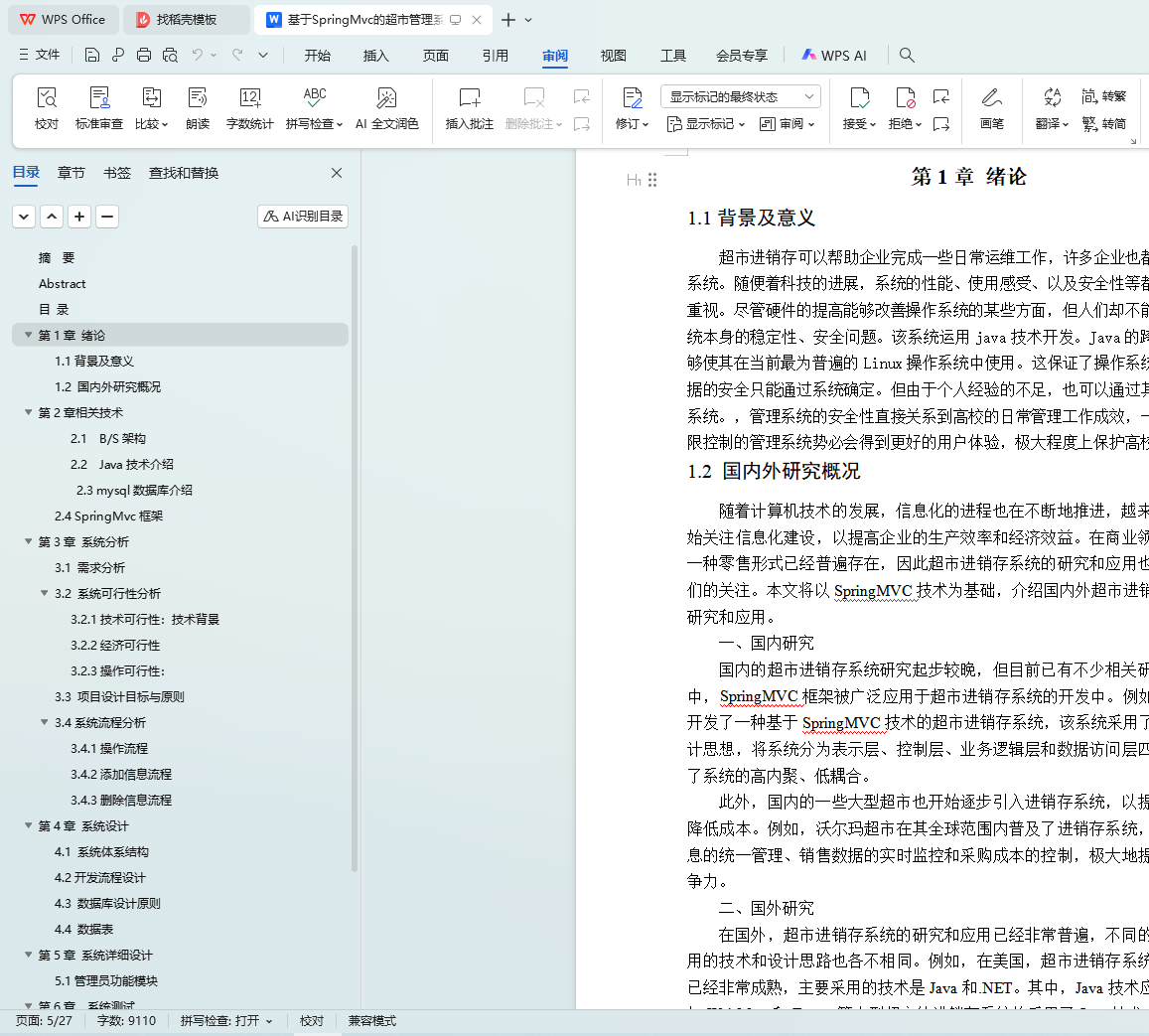Image resolution: width=1149 pixels, height=1036 pixels.
Task: Switch to the 章节 navigation tab
Action: coord(72,173)
